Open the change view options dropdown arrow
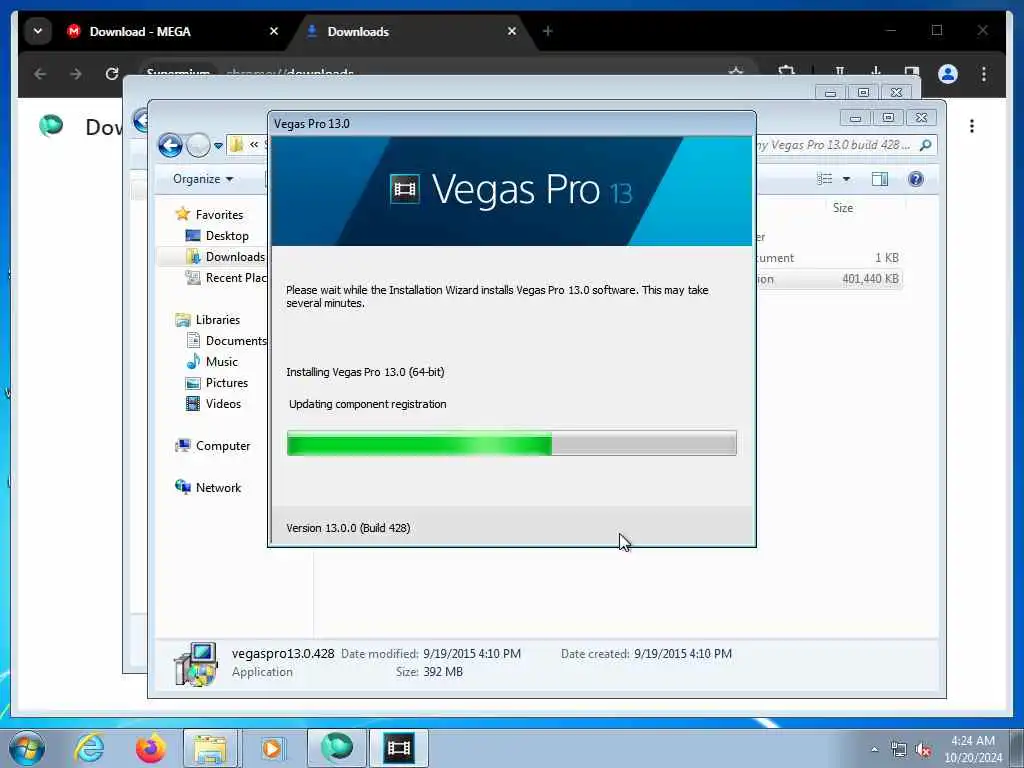1024x768 pixels. (x=846, y=179)
